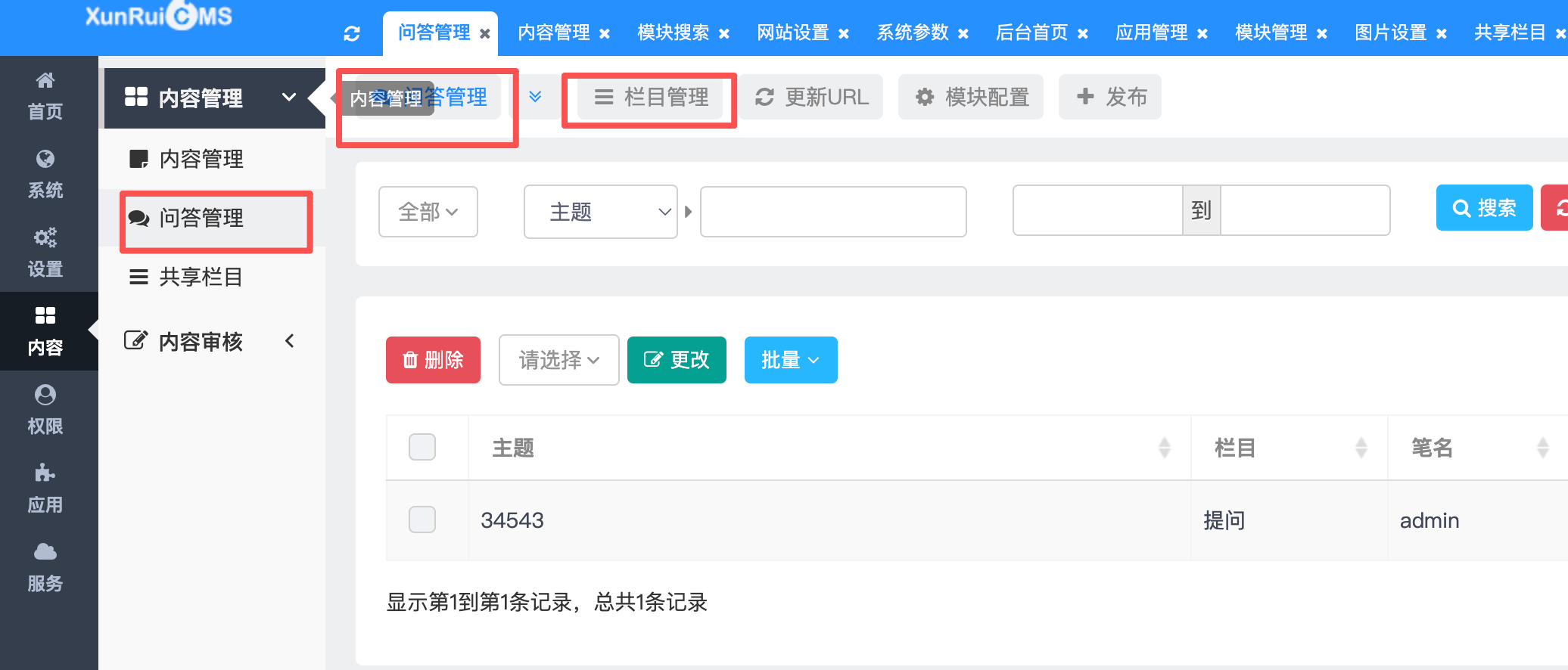Tick the select-all checkbox in table header
The image size is (1568, 670).
click(x=422, y=447)
